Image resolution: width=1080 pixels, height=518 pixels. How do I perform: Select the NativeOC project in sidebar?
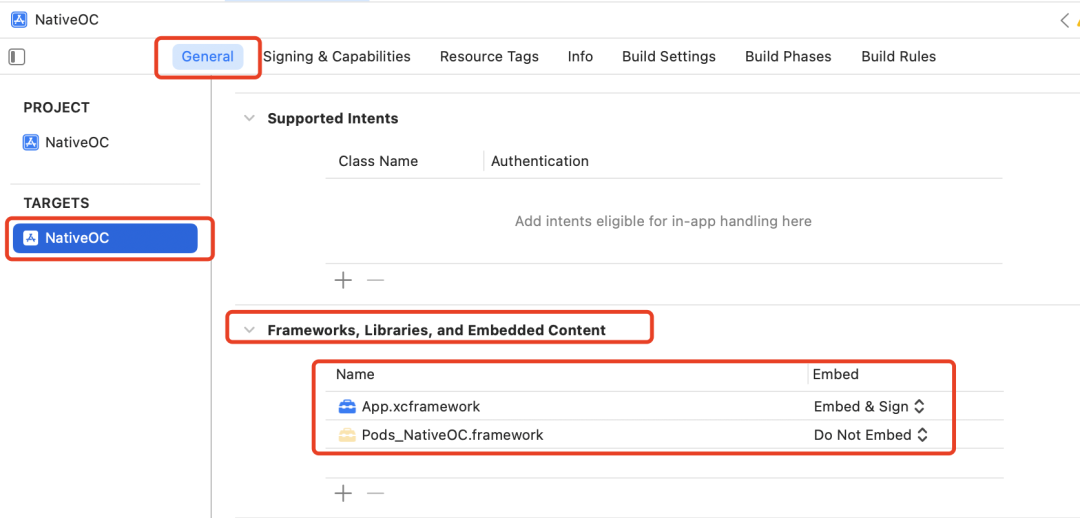[77, 143]
